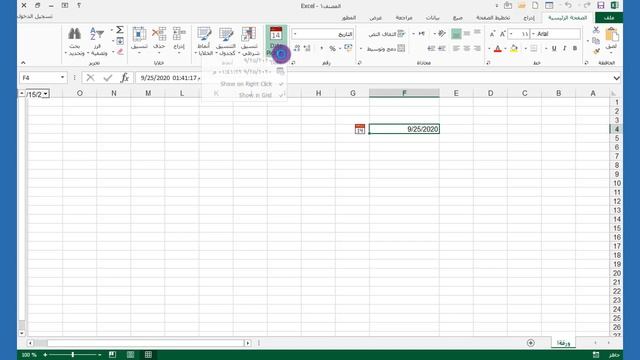The image size is (640, 360).
Task: Confirm the formula bar entry with checkmark
Action: (107, 78)
